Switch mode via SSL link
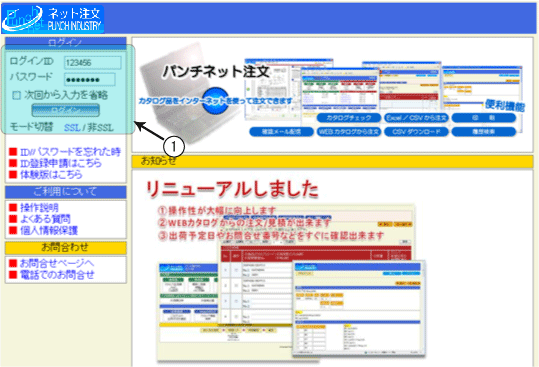 pyautogui.click(x=72, y=128)
